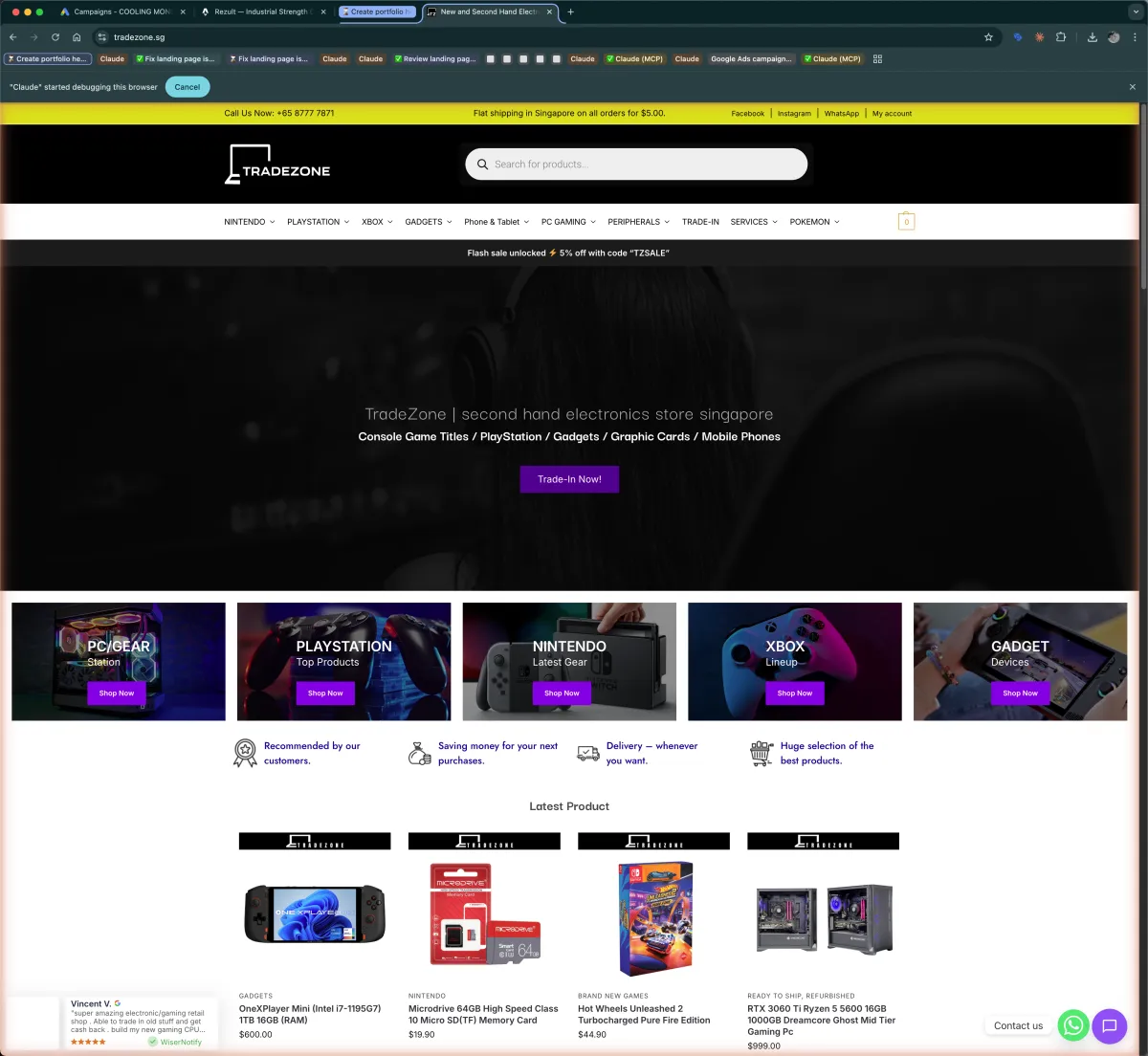The image size is (1148, 1056).
Task: Expand the GADGETS menu
Action: 429,222
